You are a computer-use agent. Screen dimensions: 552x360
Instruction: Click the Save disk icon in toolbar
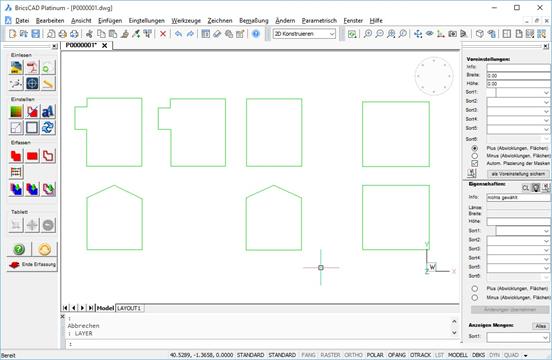pos(36,34)
